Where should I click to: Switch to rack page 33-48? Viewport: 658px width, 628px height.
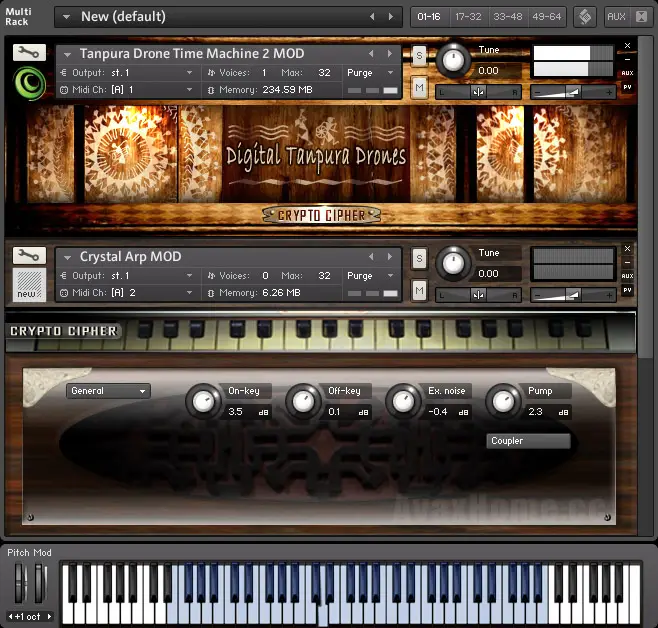pyautogui.click(x=508, y=17)
